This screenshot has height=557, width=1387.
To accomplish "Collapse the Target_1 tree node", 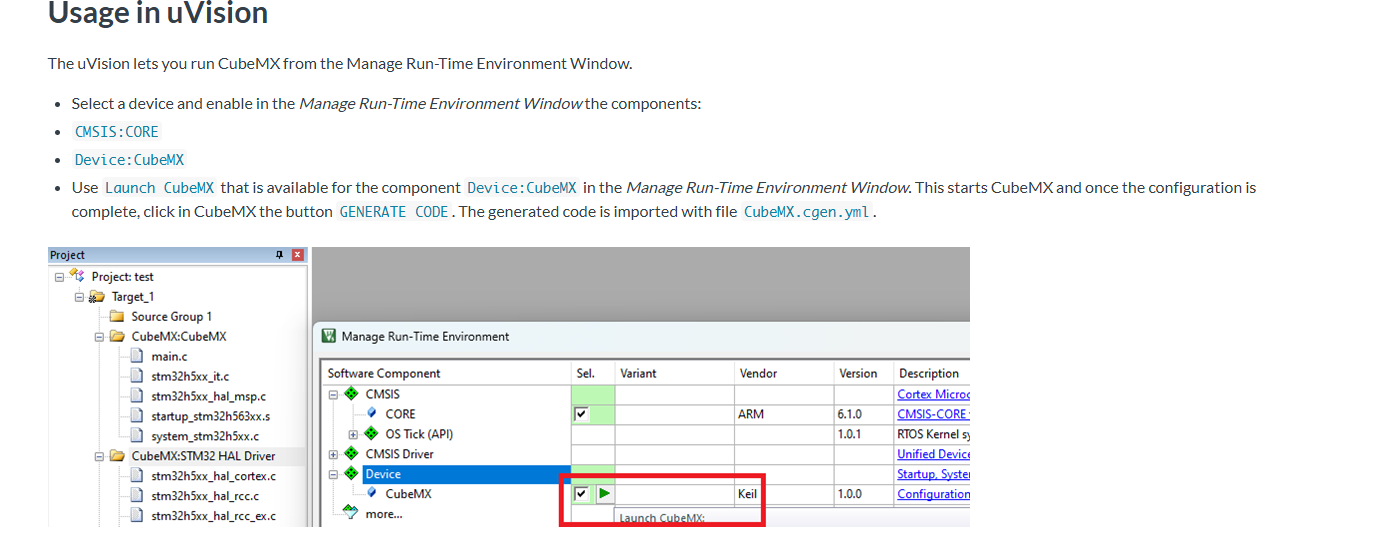I will pyautogui.click(x=80, y=297).
